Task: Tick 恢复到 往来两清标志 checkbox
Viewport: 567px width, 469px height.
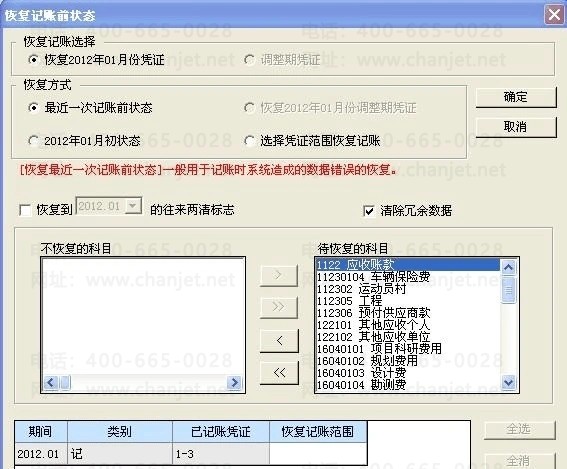Action: coord(25,210)
